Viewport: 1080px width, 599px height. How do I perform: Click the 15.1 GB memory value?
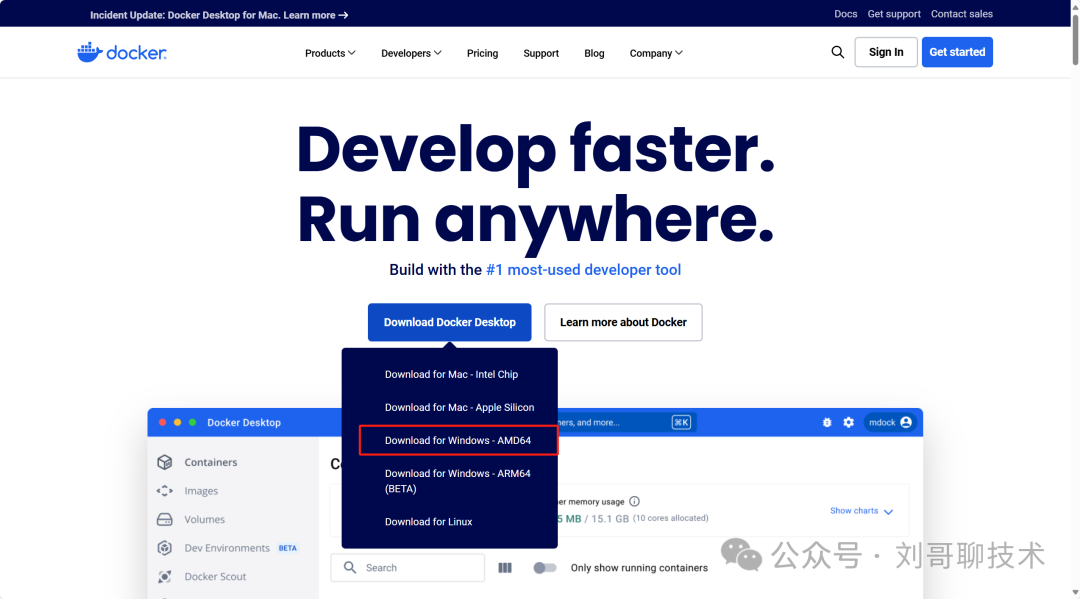(x=610, y=518)
